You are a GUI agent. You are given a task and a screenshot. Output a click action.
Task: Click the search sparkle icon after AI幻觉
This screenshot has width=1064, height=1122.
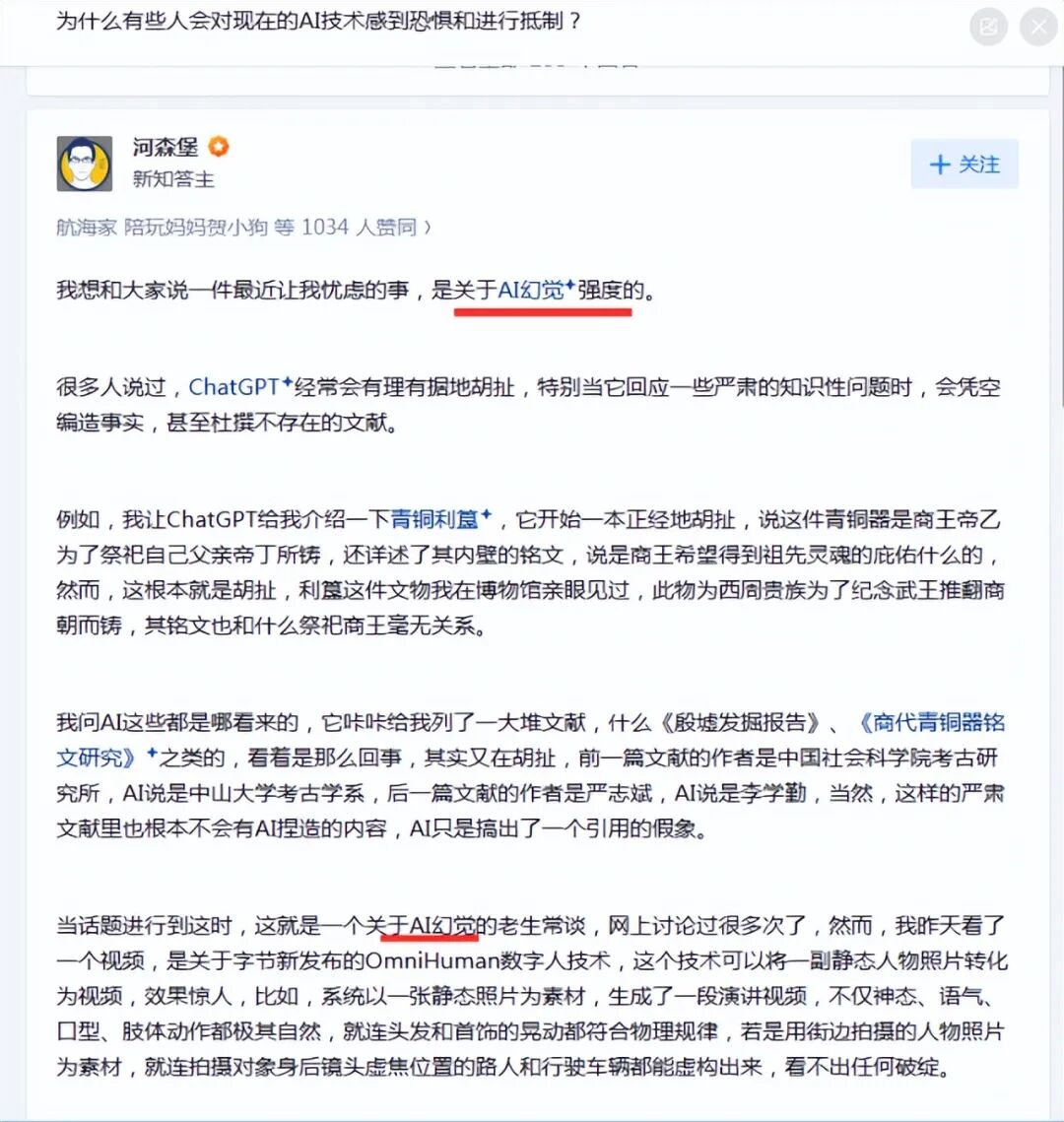click(x=569, y=286)
